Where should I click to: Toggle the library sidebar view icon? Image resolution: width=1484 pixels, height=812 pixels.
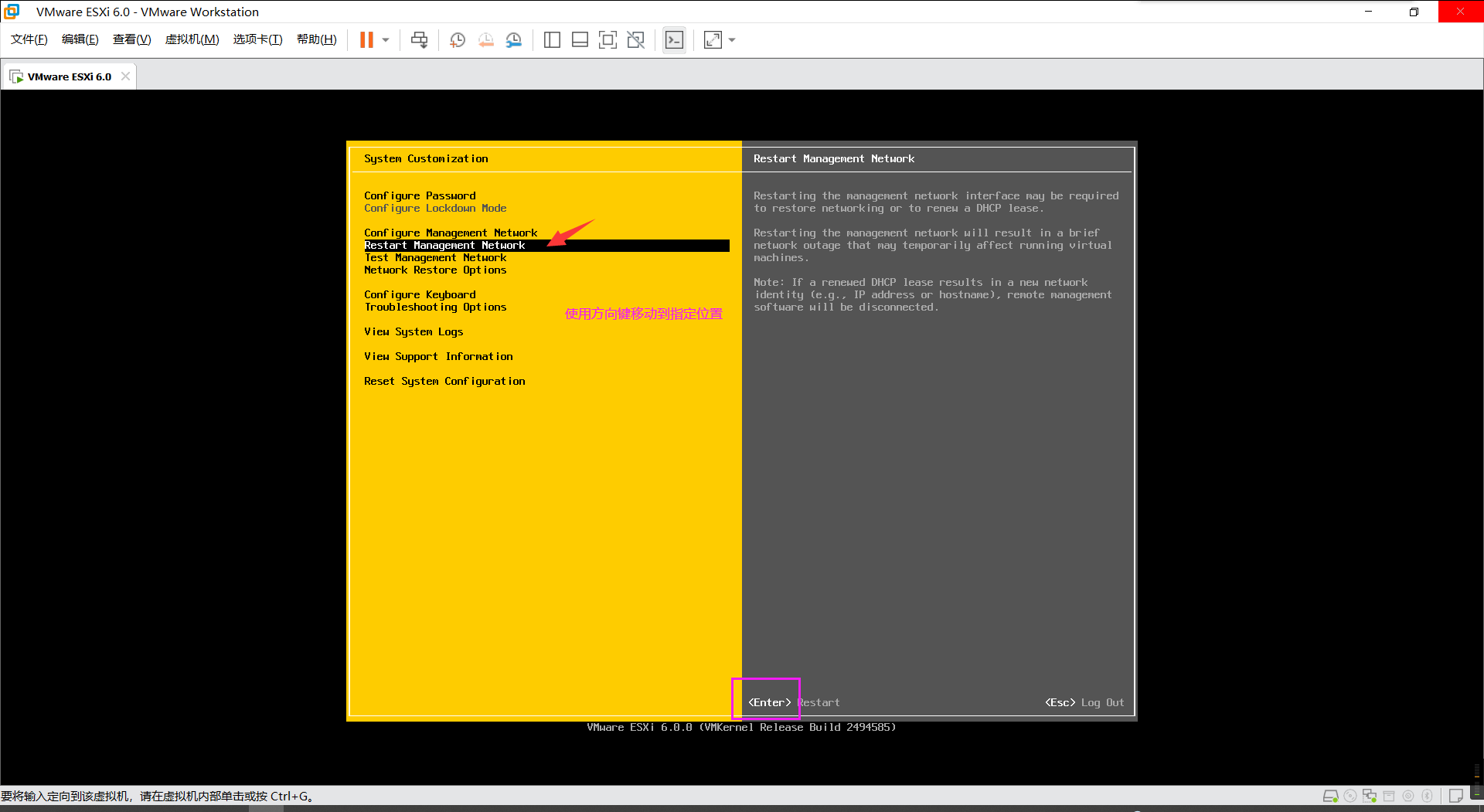coord(552,40)
